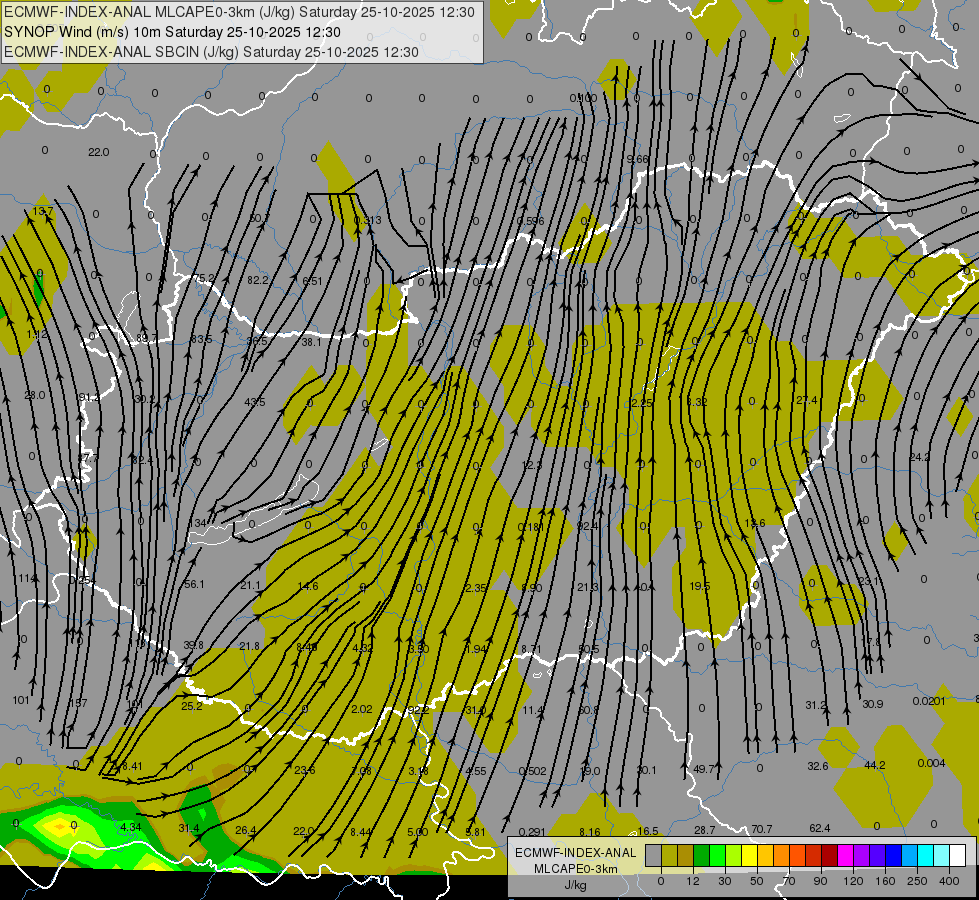This screenshot has width=979, height=900.
Task: Click the map value '1.12'
Action: point(37,334)
